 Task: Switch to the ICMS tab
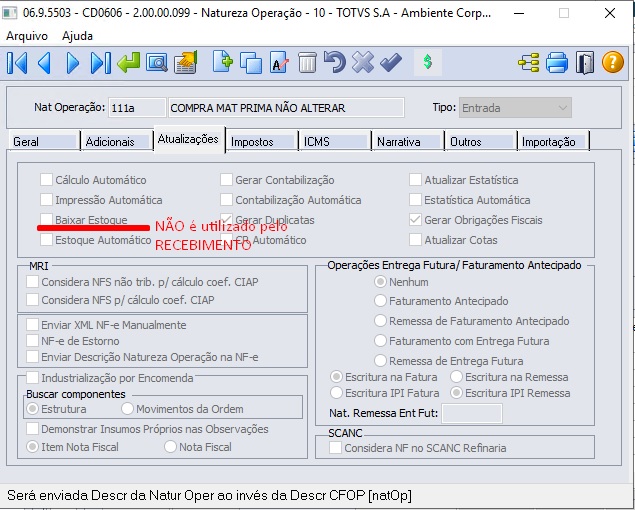tap(335, 142)
